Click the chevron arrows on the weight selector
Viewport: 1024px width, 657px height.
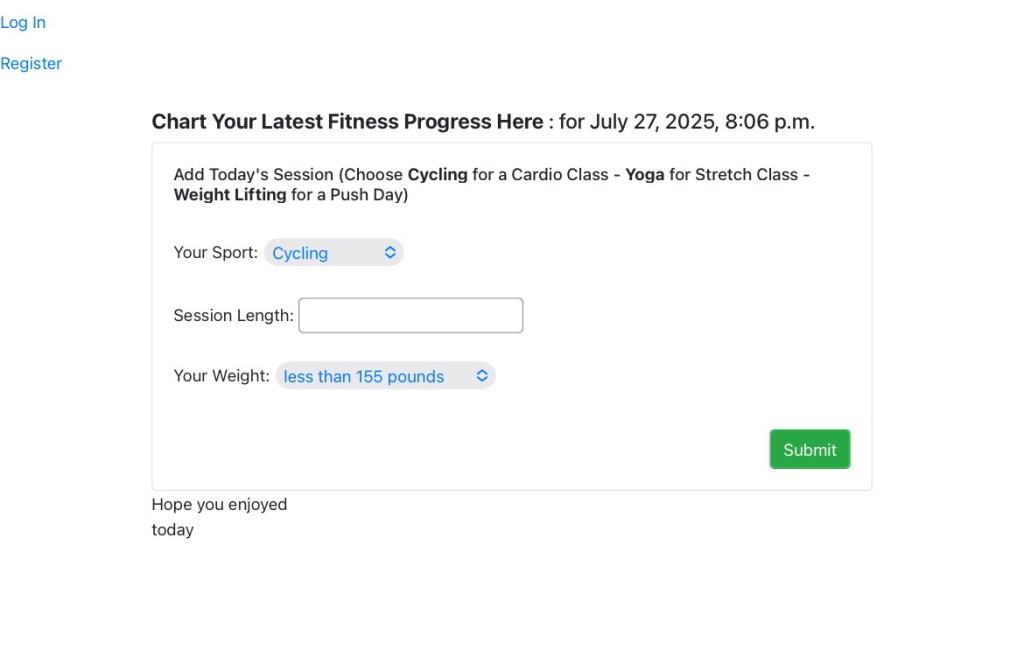(x=482, y=376)
